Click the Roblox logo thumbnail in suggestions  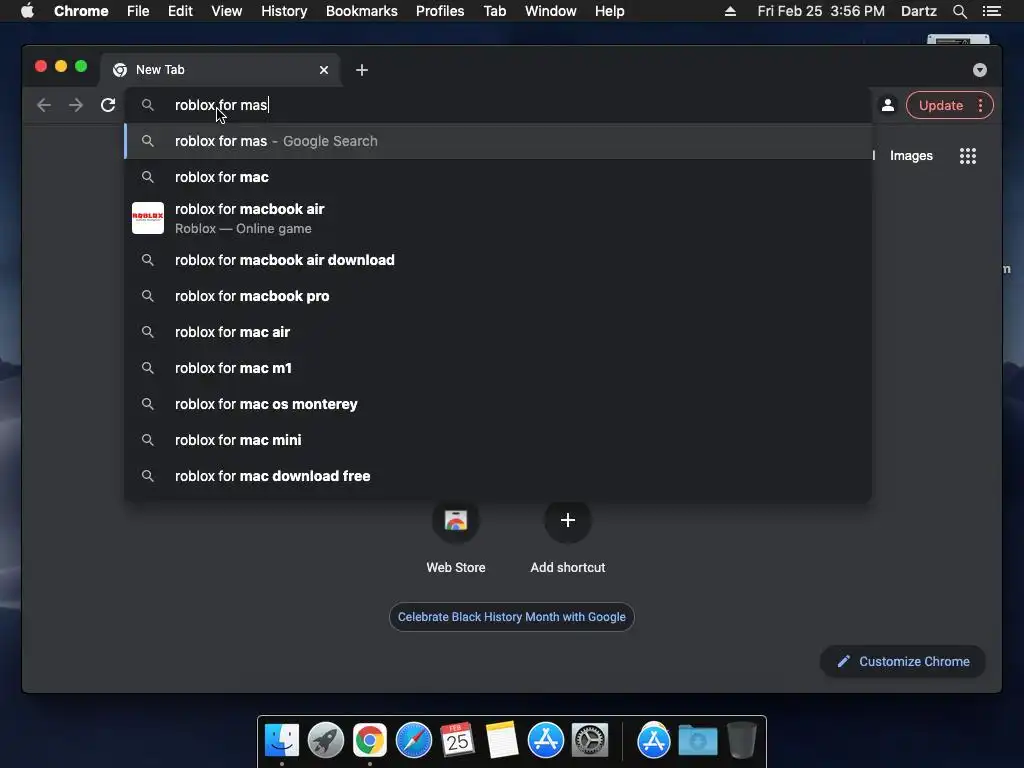148,218
